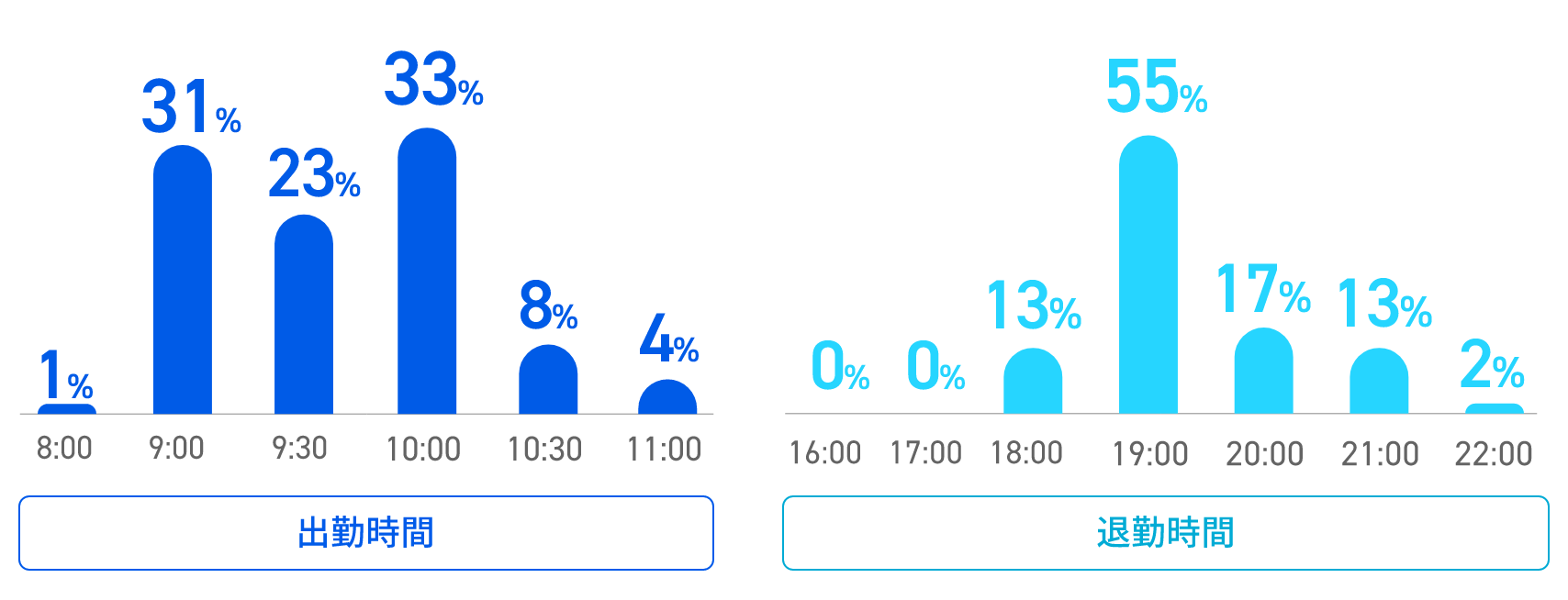Click the 0% label above 16:00
This screenshot has width=1568, height=600.
[840, 366]
